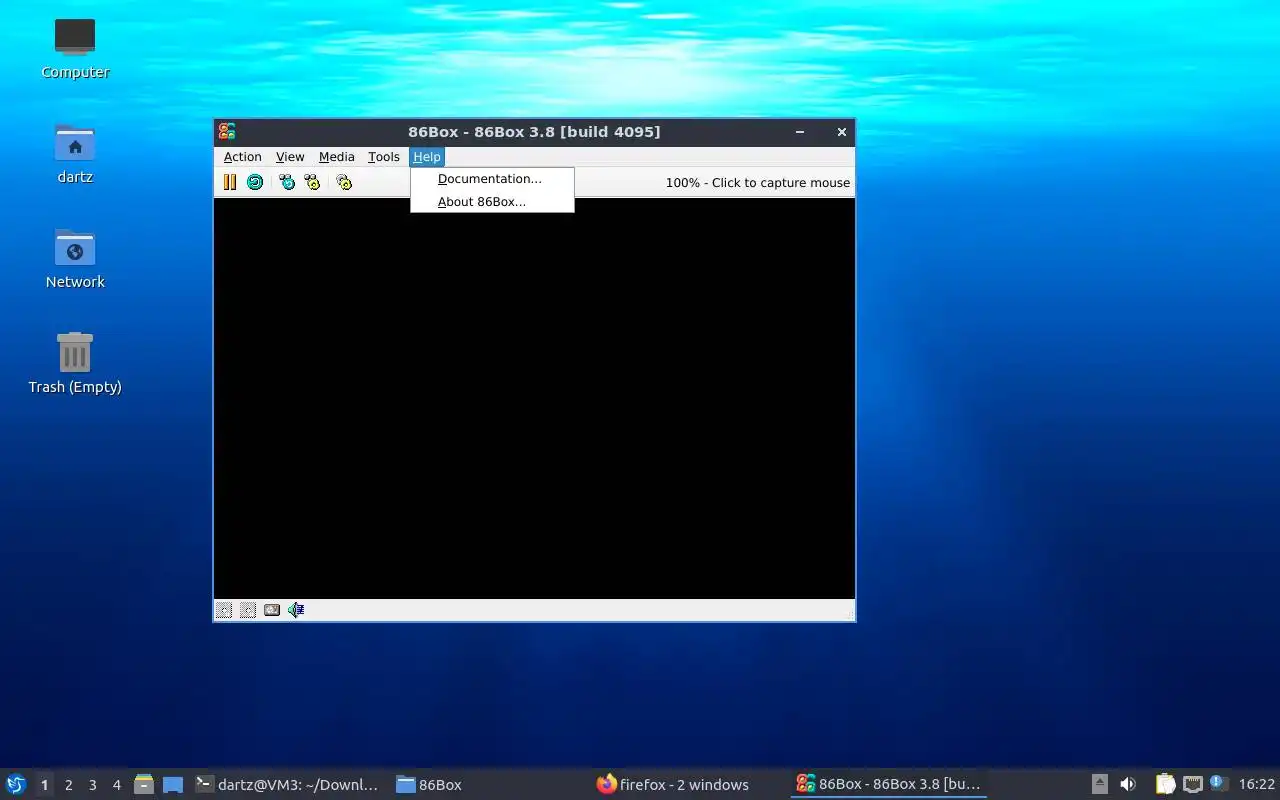This screenshot has height=800, width=1280.
Task: Open the dartz home folder desktop icon
Action: tap(75, 153)
